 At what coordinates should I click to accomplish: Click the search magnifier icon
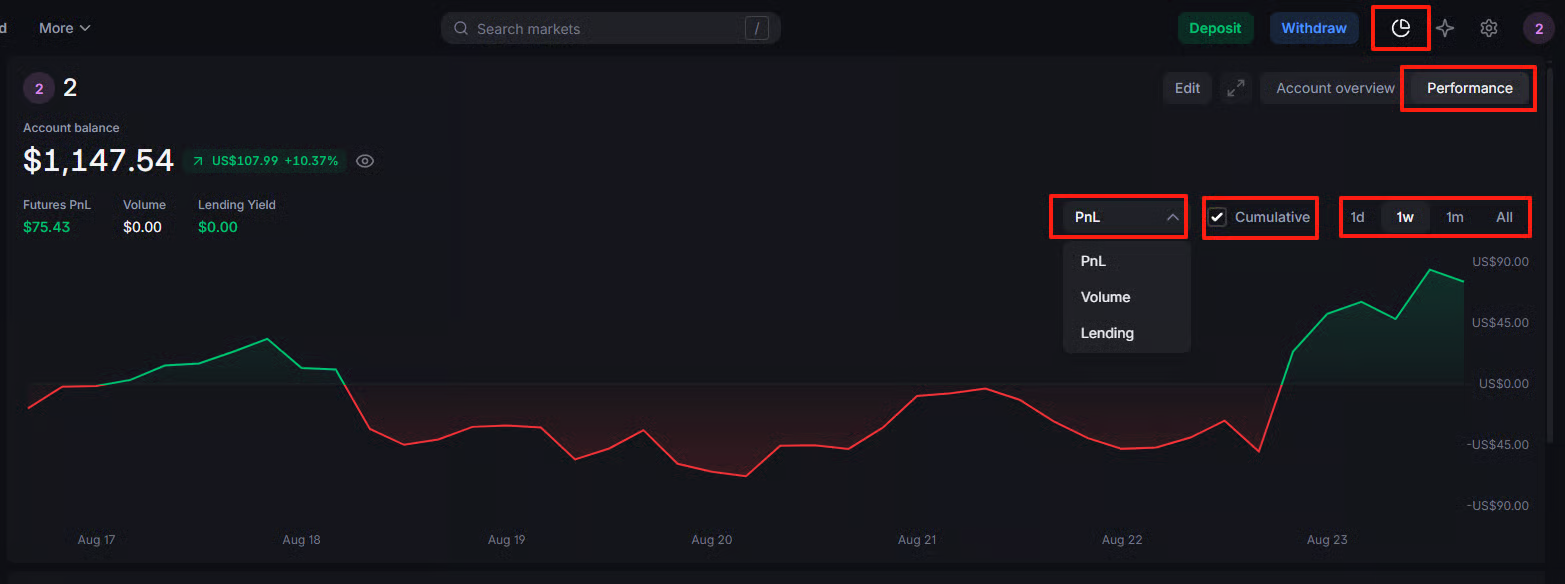coord(461,29)
